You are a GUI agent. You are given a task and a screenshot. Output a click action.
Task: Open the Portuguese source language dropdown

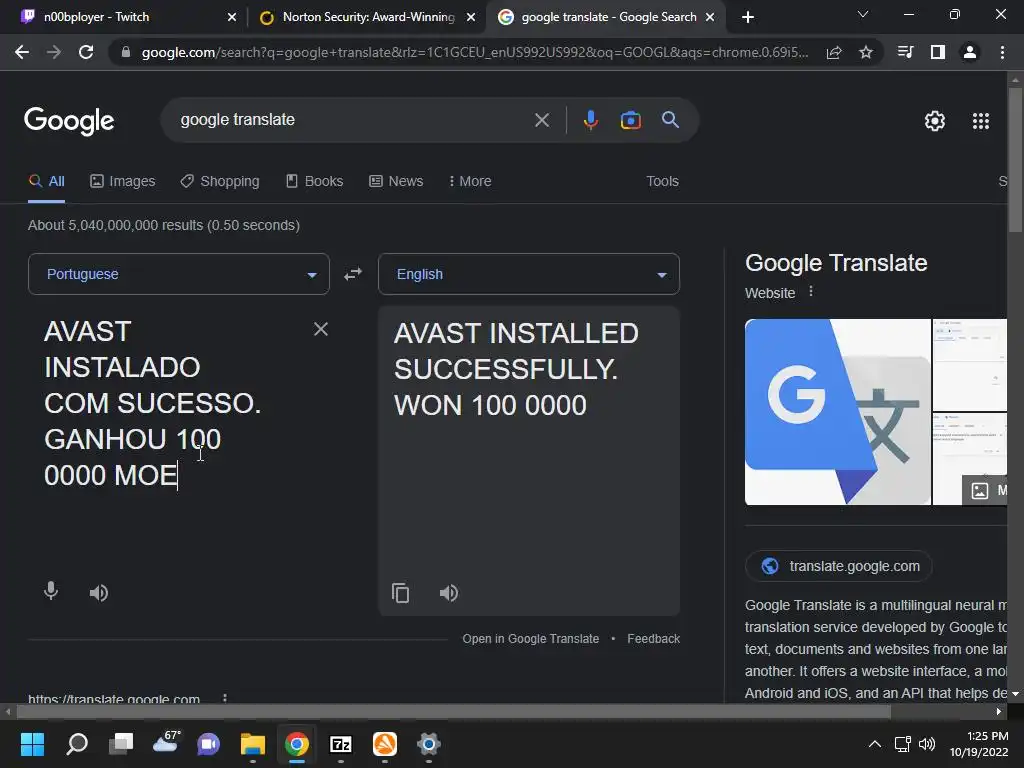pos(179,274)
